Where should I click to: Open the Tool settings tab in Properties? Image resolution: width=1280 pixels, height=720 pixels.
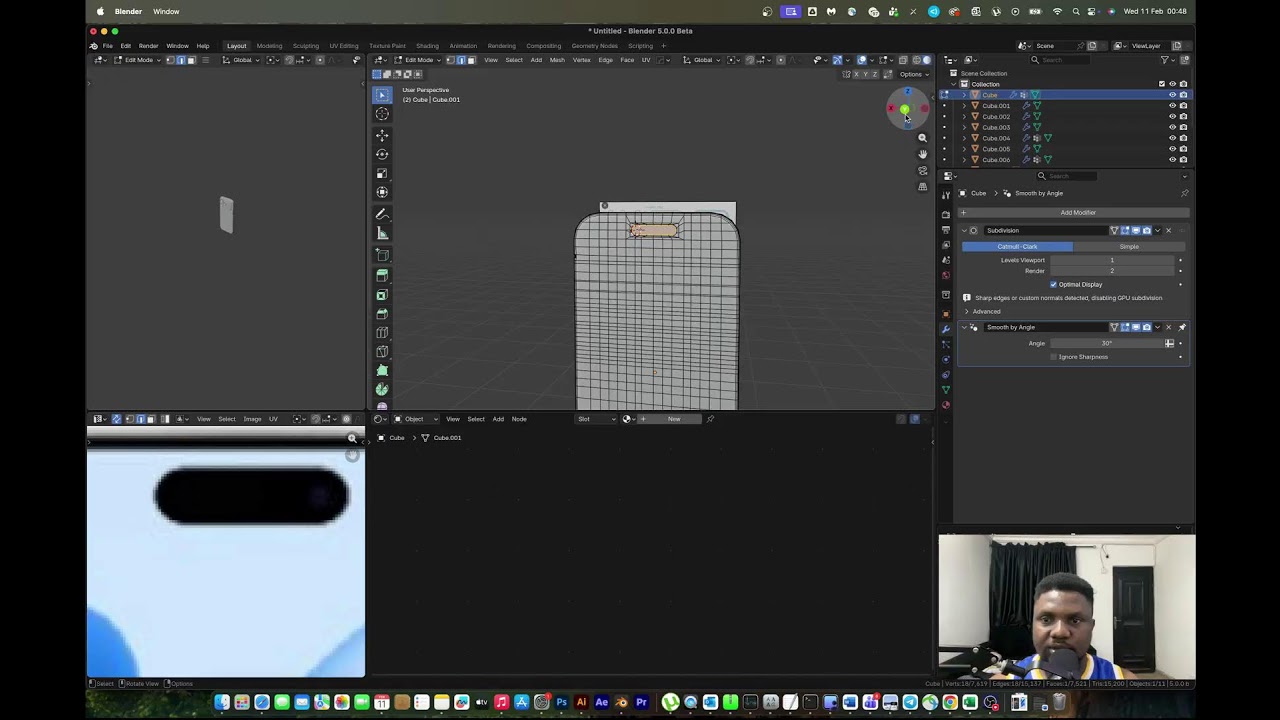946,195
